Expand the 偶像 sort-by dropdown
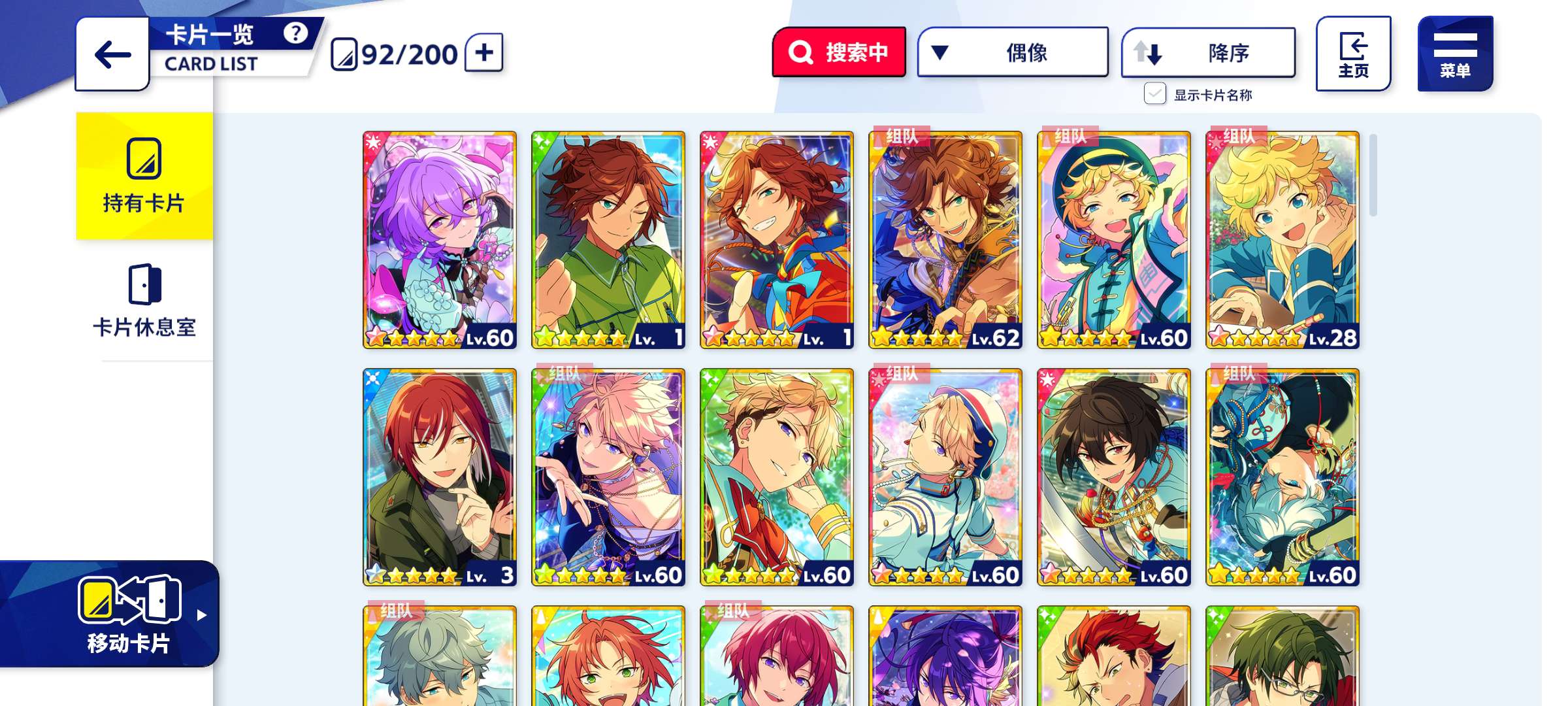This screenshot has height=706, width=1568. tap(1013, 52)
